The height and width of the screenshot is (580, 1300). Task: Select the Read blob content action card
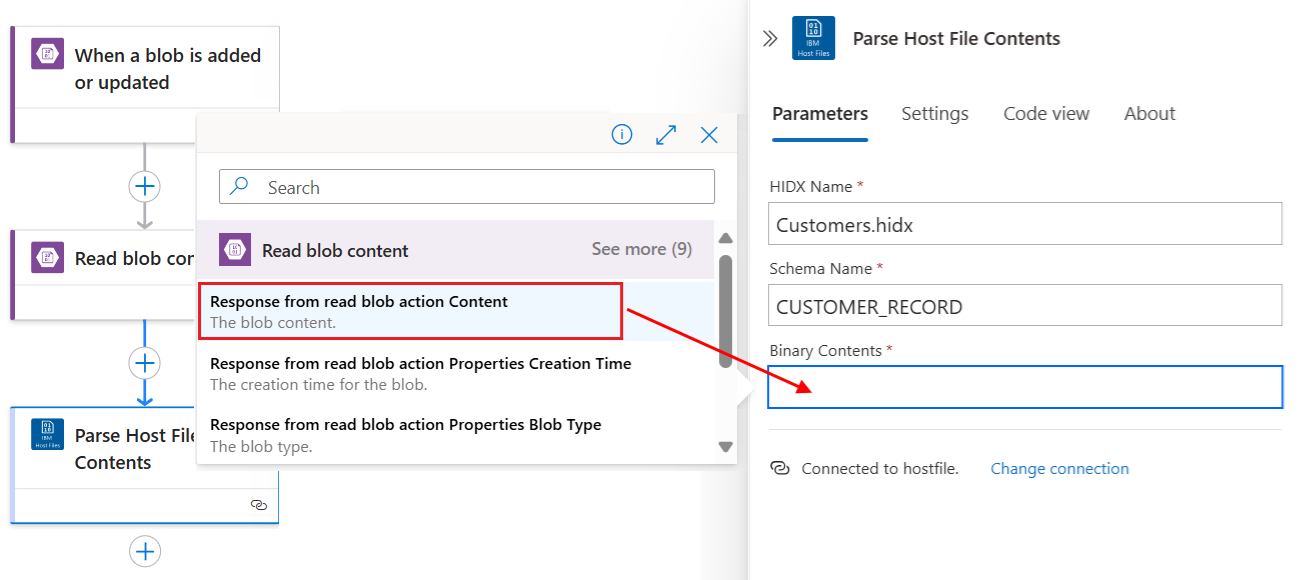coord(104,274)
